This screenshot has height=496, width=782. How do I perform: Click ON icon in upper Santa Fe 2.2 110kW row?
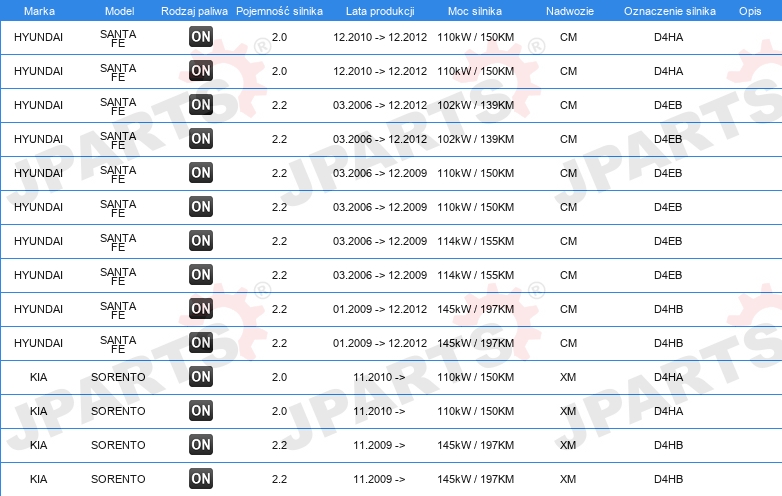pyautogui.click(x=201, y=172)
